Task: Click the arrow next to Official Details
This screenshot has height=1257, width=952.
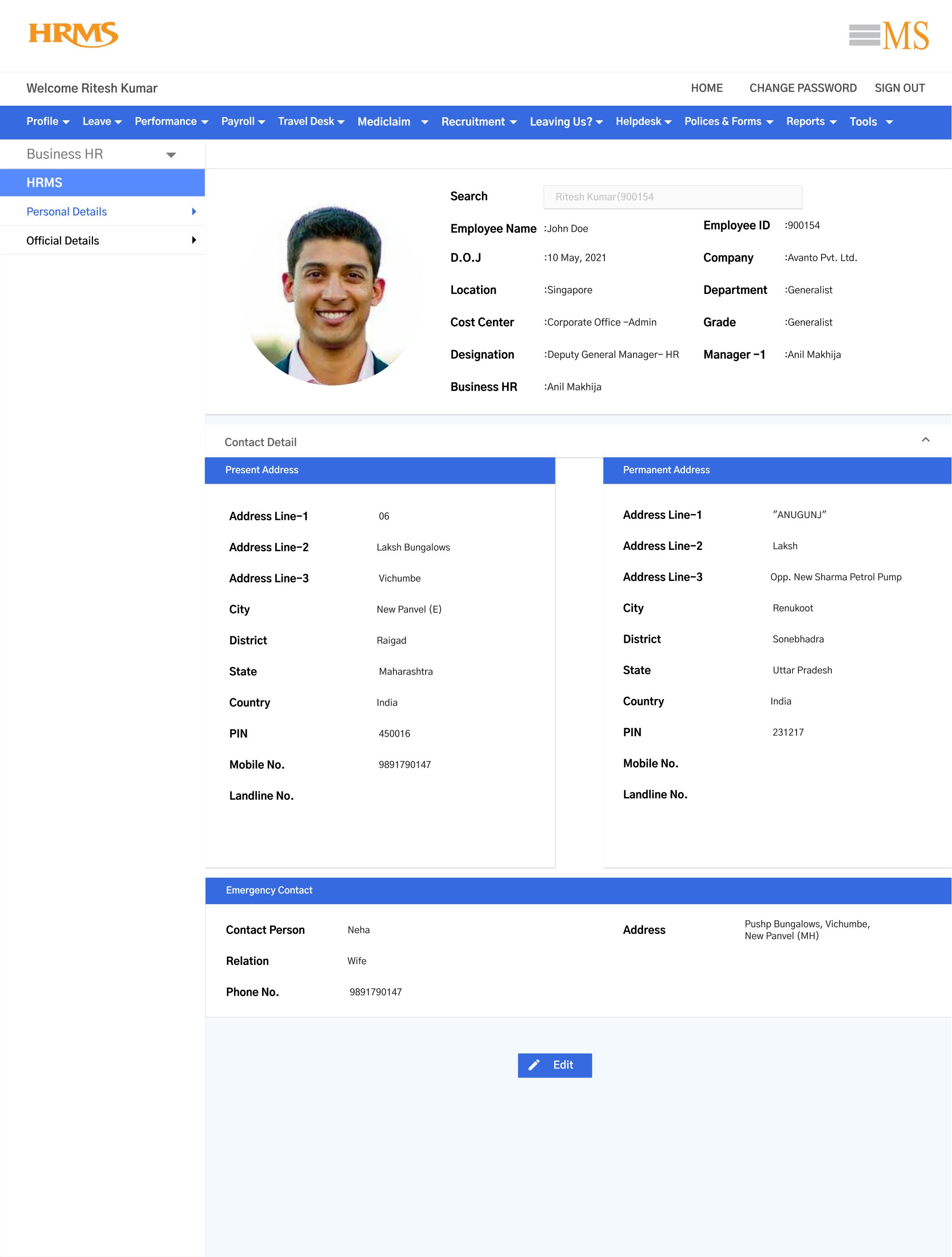Action: point(194,239)
